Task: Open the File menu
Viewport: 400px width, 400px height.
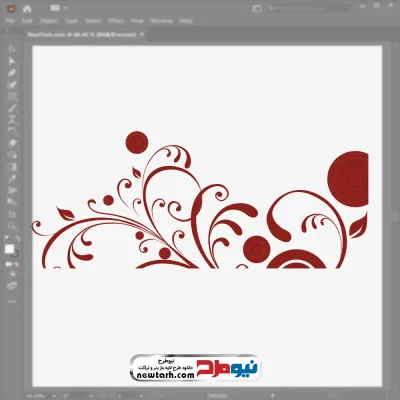Action: [x=10, y=21]
